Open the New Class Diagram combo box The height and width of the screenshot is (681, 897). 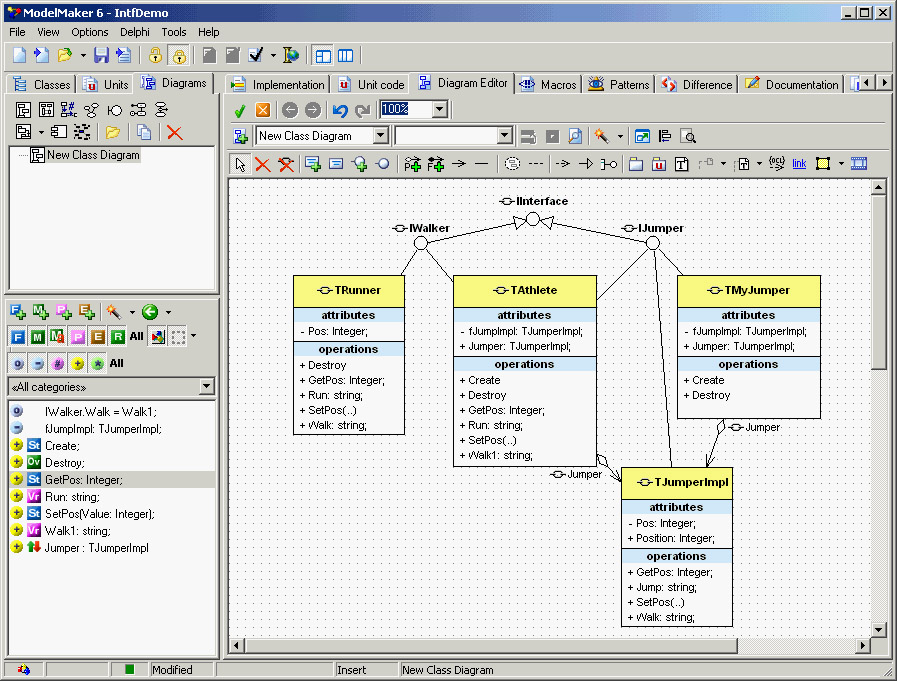coord(380,136)
